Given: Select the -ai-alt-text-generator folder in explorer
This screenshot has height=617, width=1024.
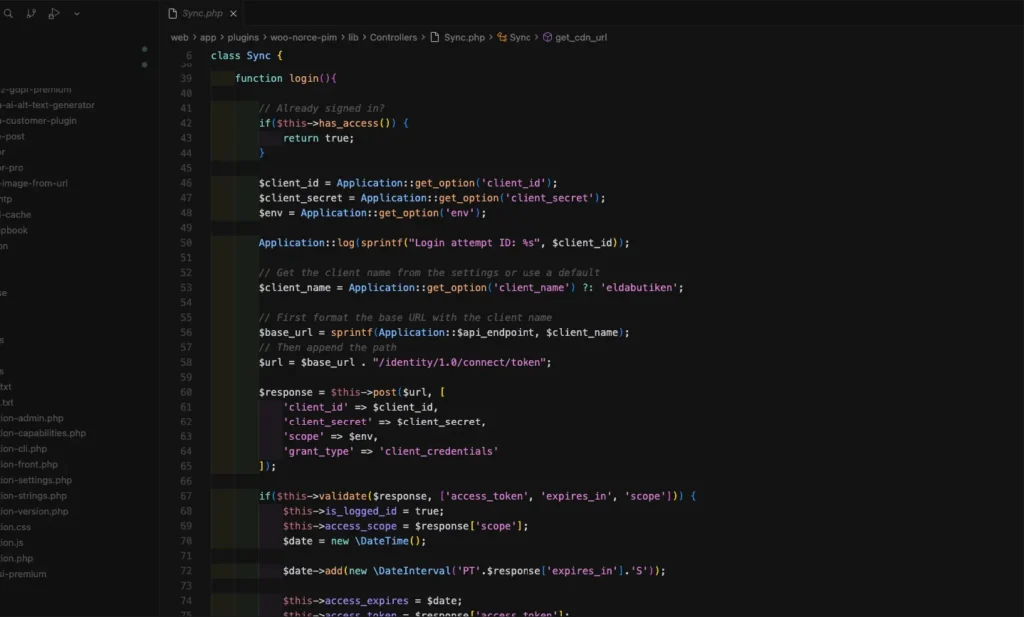Looking at the screenshot, I should point(48,105).
